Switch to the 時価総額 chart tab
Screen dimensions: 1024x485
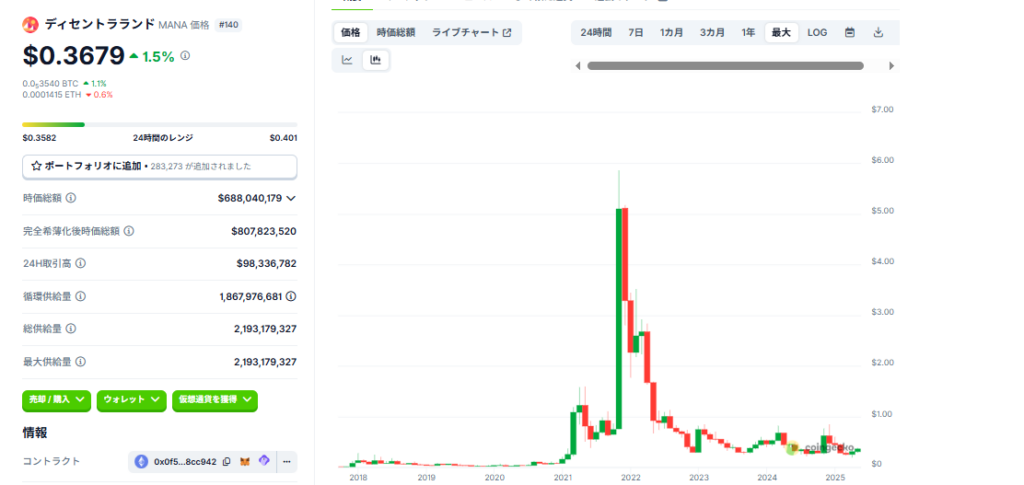click(x=396, y=33)
